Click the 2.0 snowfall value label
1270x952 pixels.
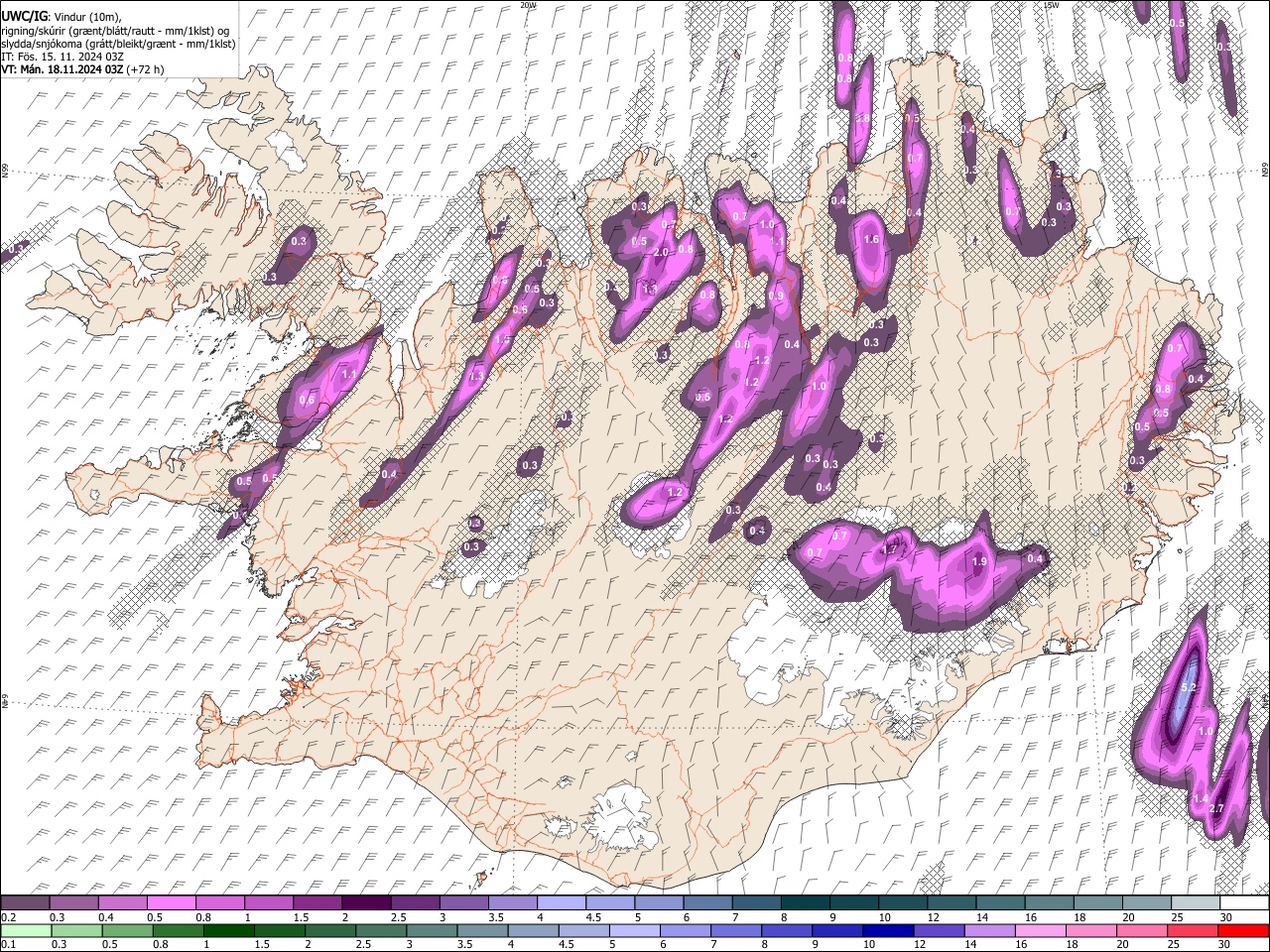(661, 252)
